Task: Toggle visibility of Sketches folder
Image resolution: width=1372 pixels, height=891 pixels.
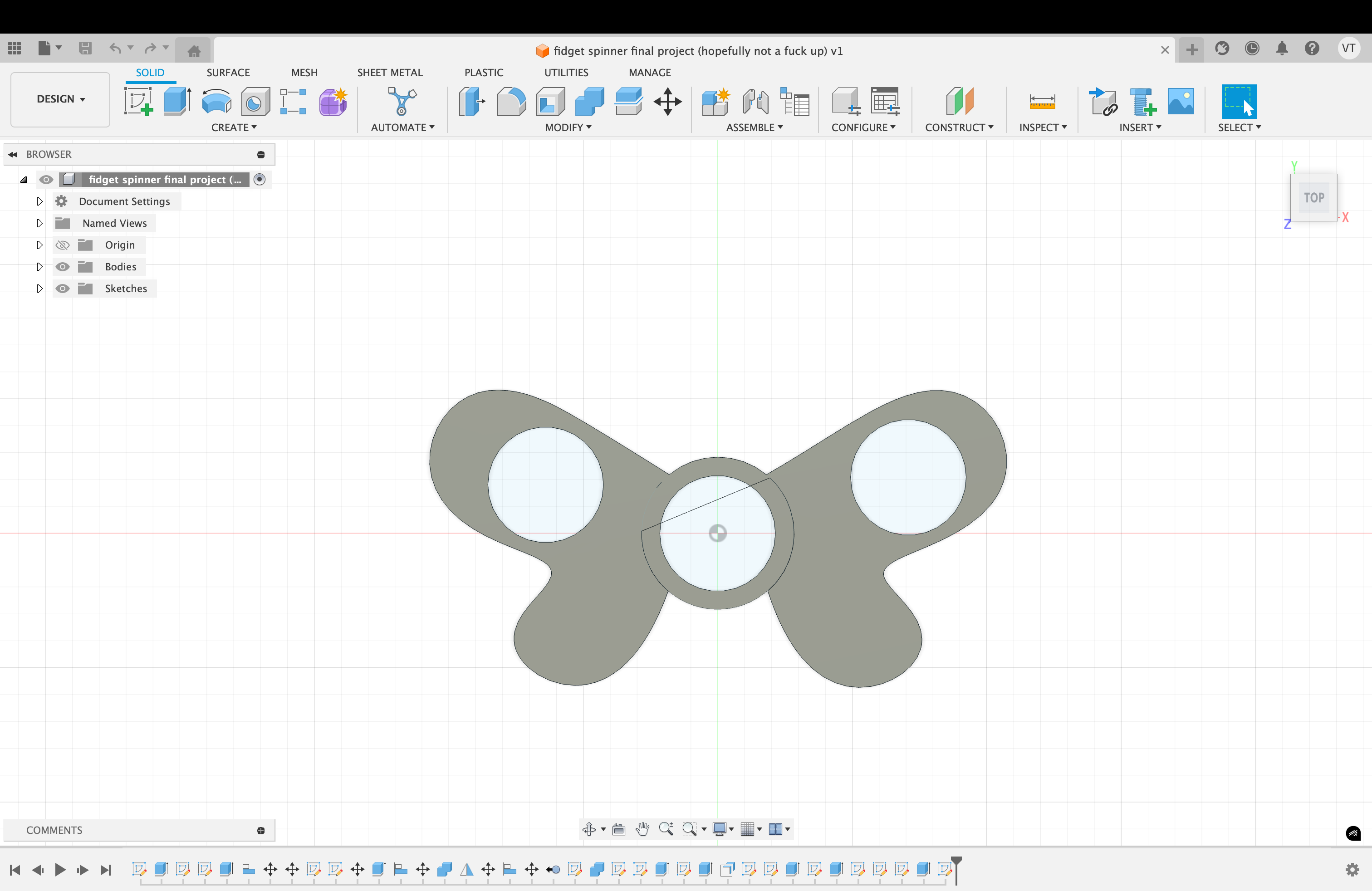Action: [x=62, y=289]
